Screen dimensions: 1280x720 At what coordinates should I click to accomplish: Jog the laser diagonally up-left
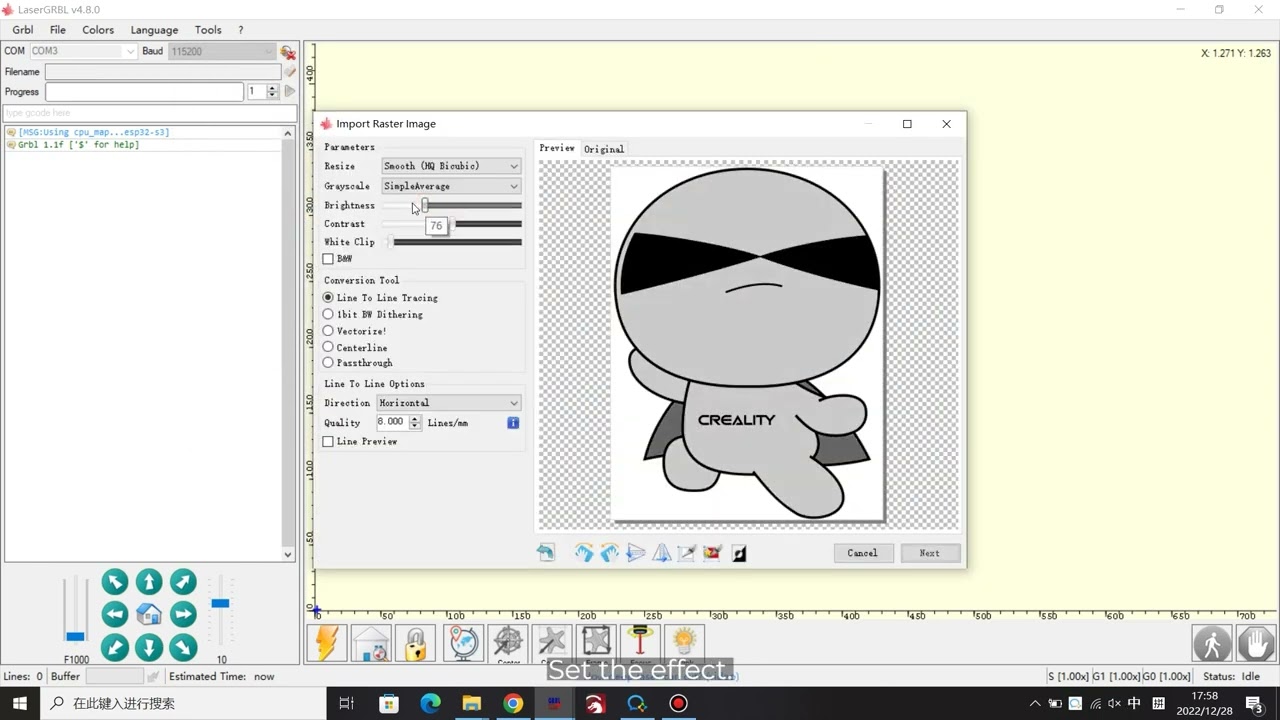(x=115, y=581)
